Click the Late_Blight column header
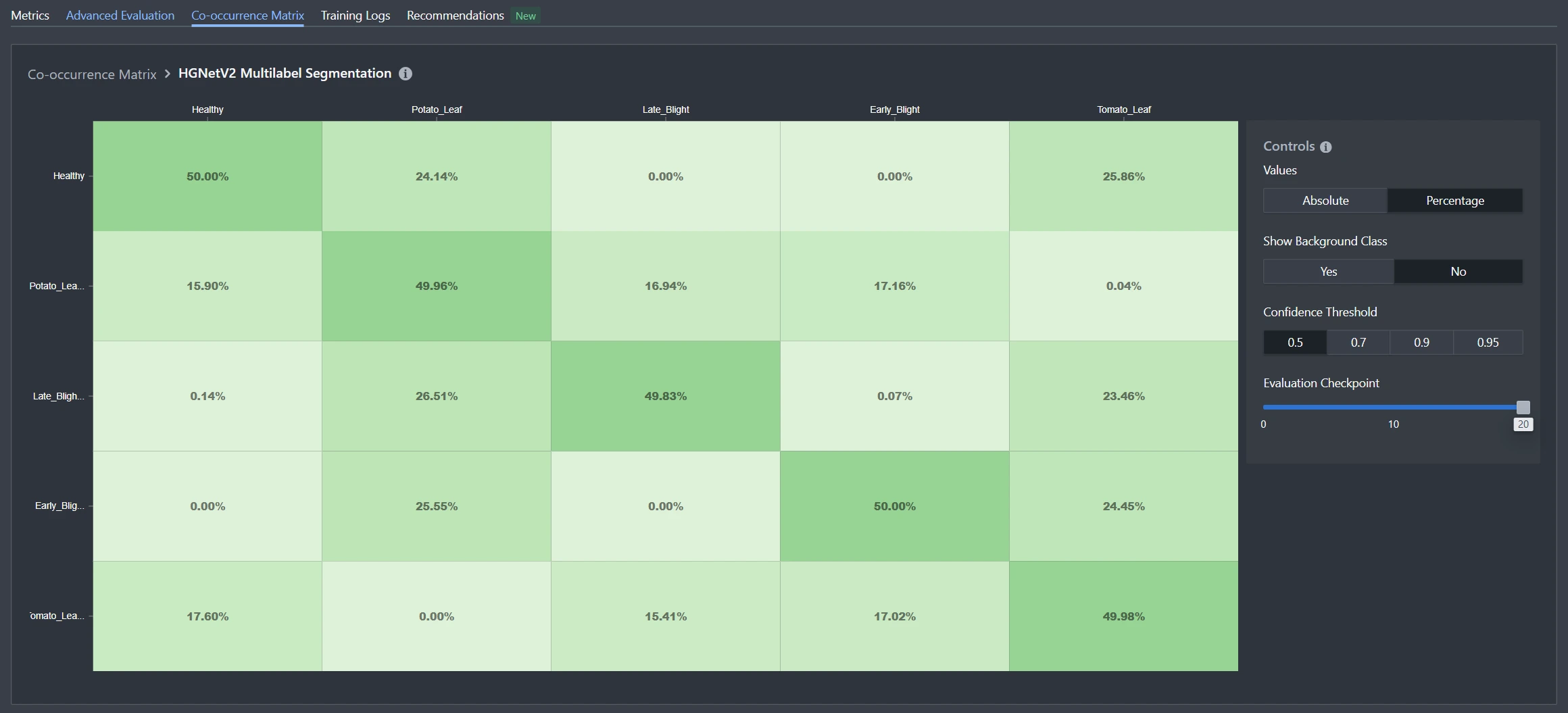The width and height of the screenshot is (1568, 713). [666, 109]
